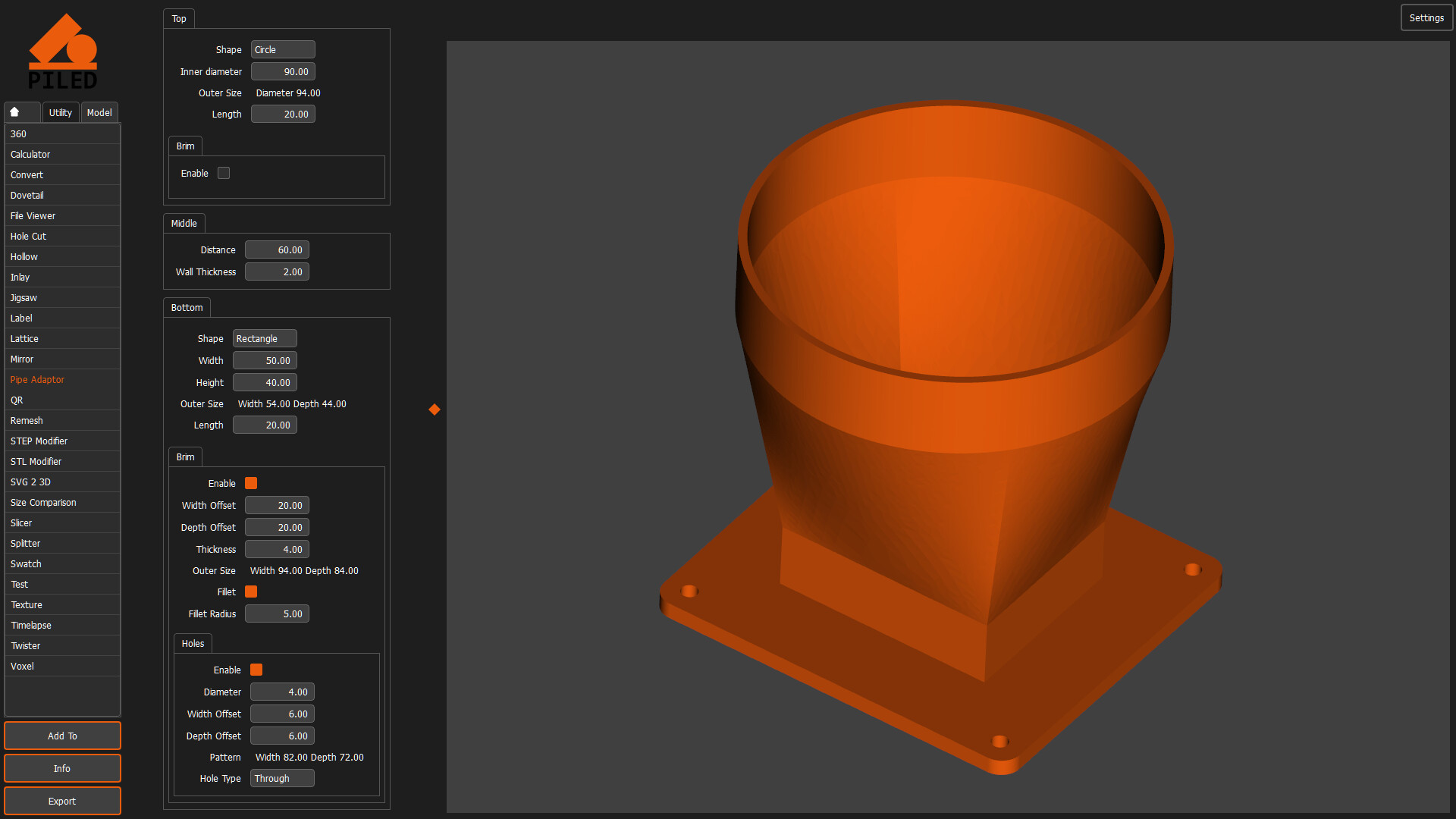Open the Home tab icon
Image resolution: width=1456 pixels, height=819 pixels.
(14, 112)
